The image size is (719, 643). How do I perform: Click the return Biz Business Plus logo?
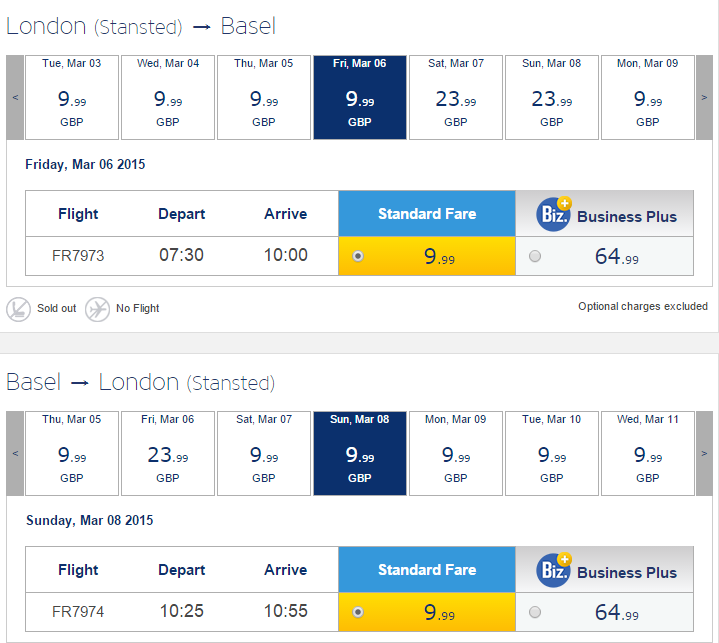(x=554, y=570)
